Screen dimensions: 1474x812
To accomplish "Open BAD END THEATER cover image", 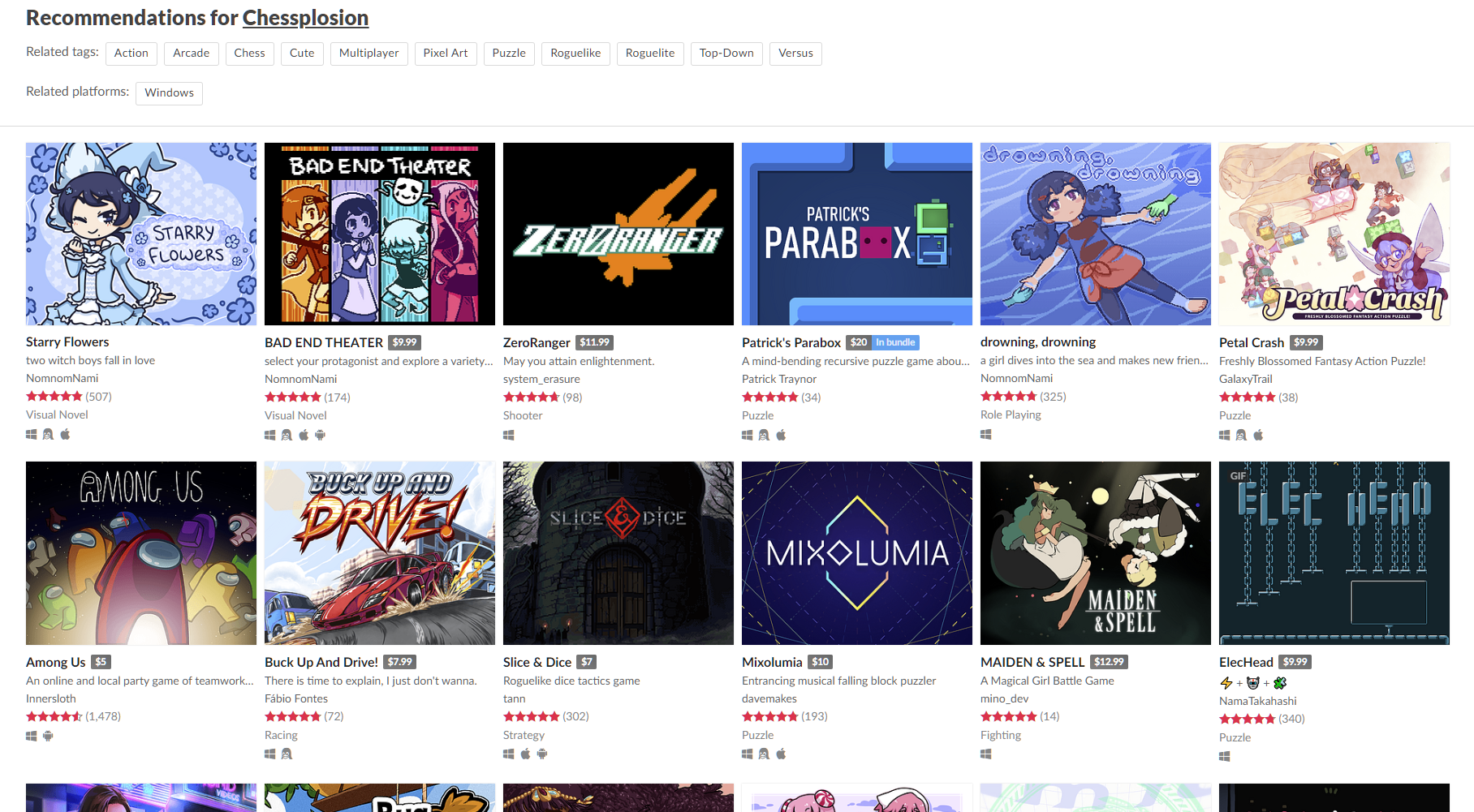I will pos(380,234).
